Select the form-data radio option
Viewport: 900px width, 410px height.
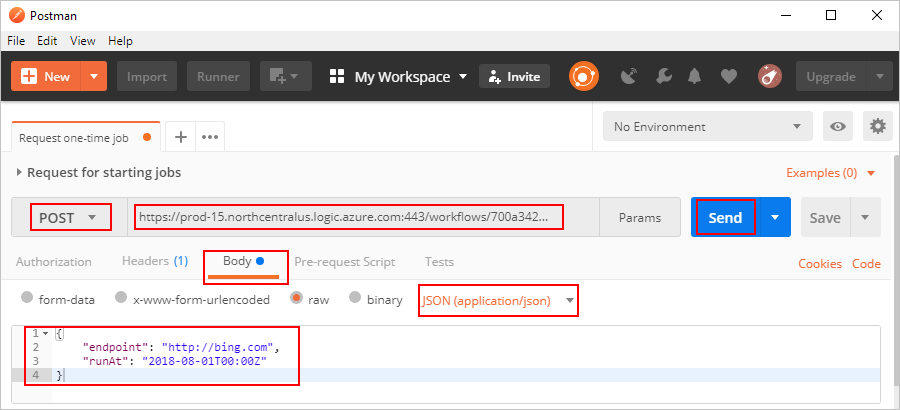tap(26, 297)
